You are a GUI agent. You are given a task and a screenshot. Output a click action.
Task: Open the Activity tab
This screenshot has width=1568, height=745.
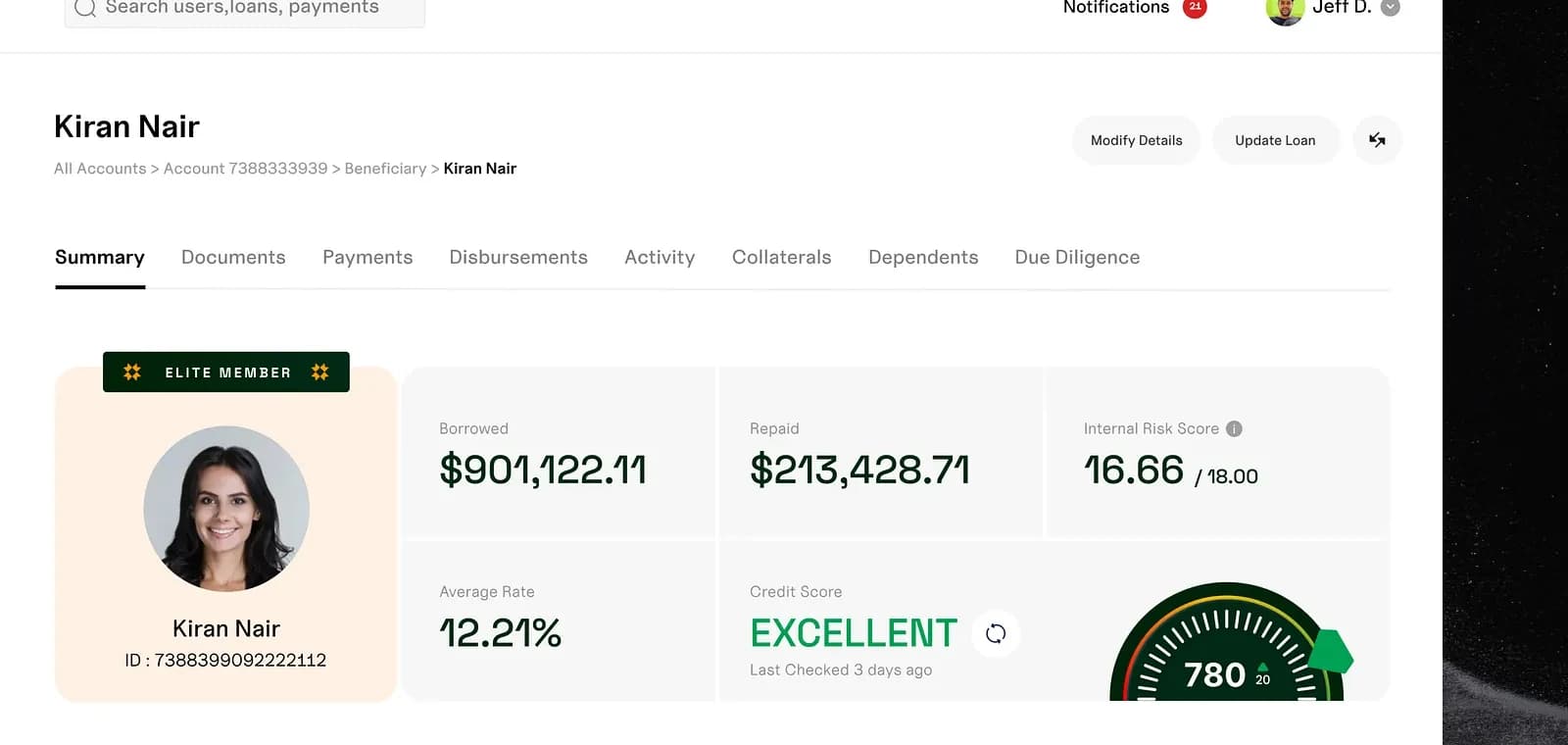660,258
